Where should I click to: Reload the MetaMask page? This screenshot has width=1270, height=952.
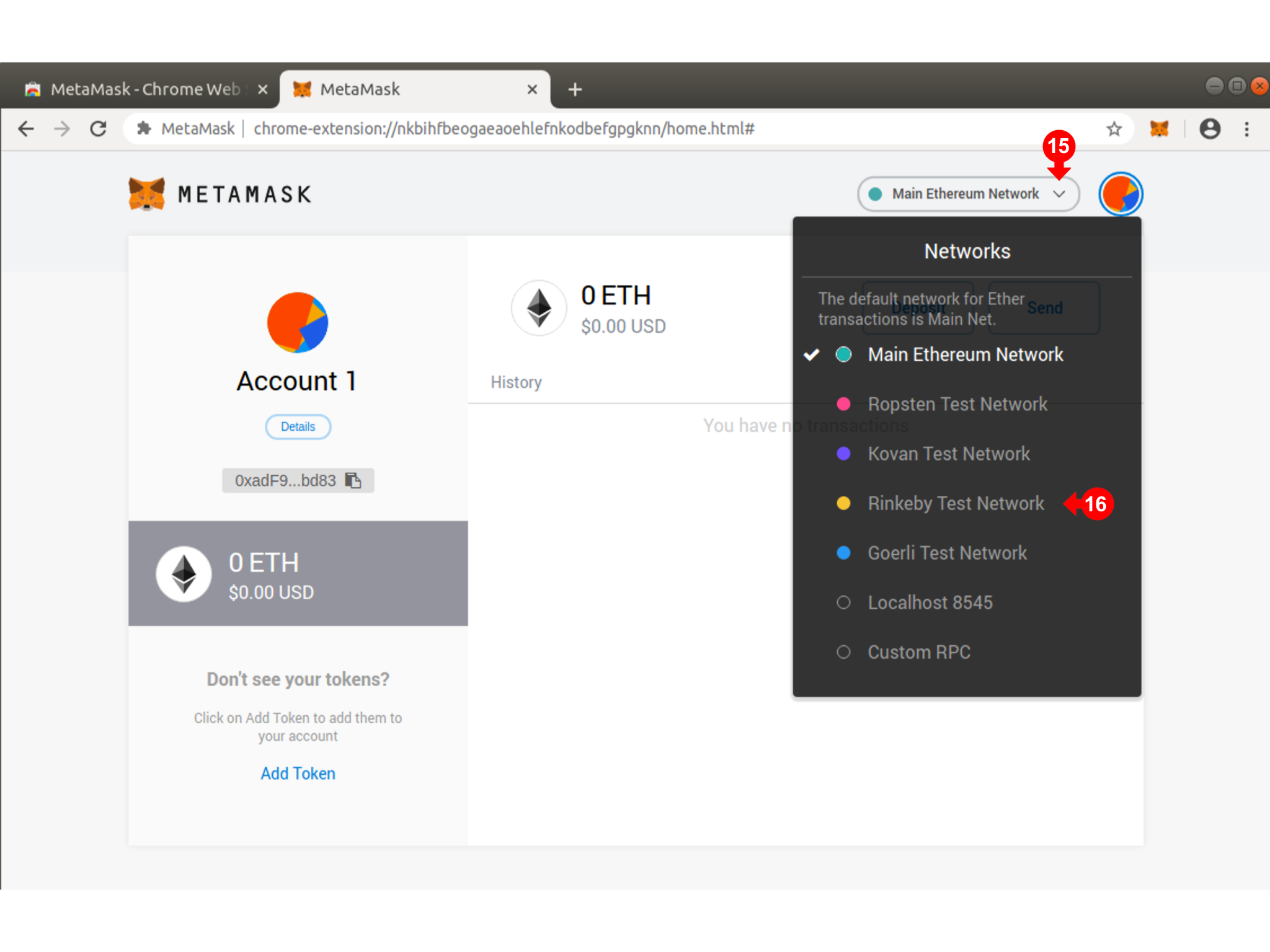(99, 129)
